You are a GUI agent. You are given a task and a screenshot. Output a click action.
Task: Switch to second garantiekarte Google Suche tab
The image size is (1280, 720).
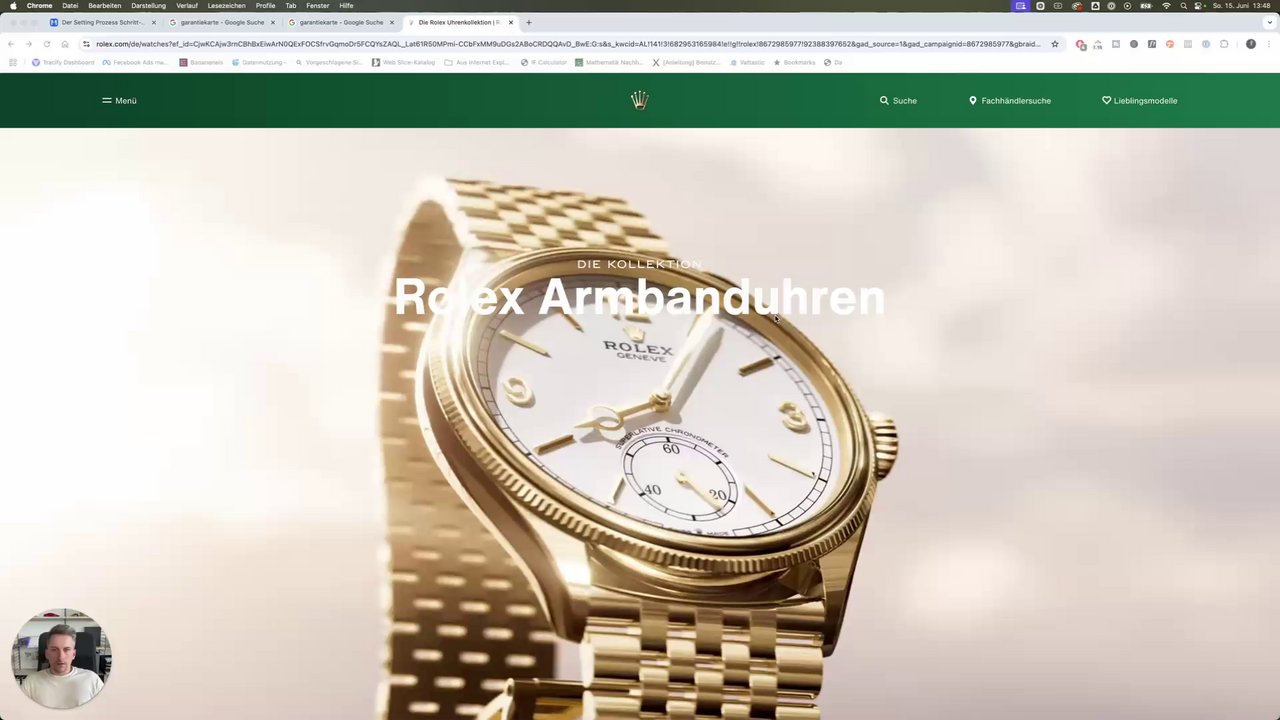click(341, 22)
